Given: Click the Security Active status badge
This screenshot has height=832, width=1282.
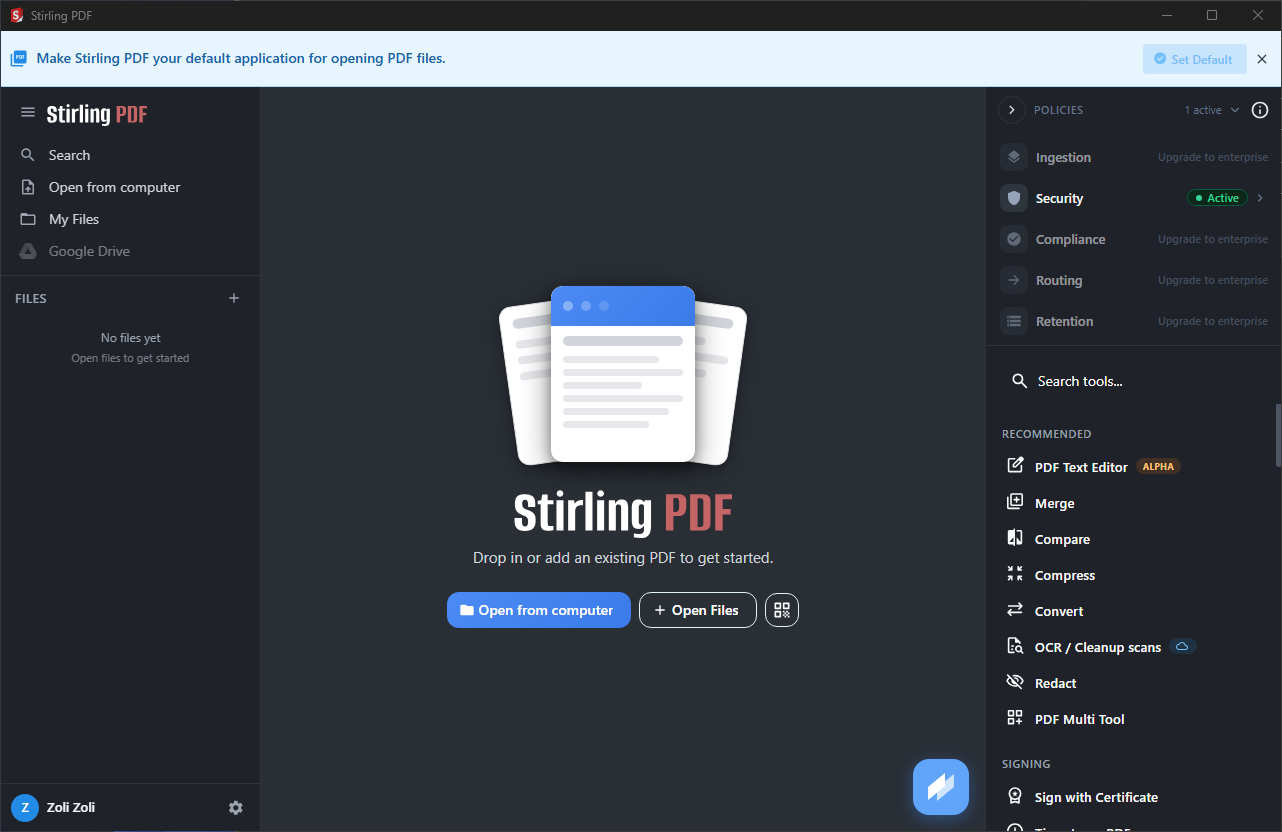Looking at the screenshot, I should pos(1218,198).
